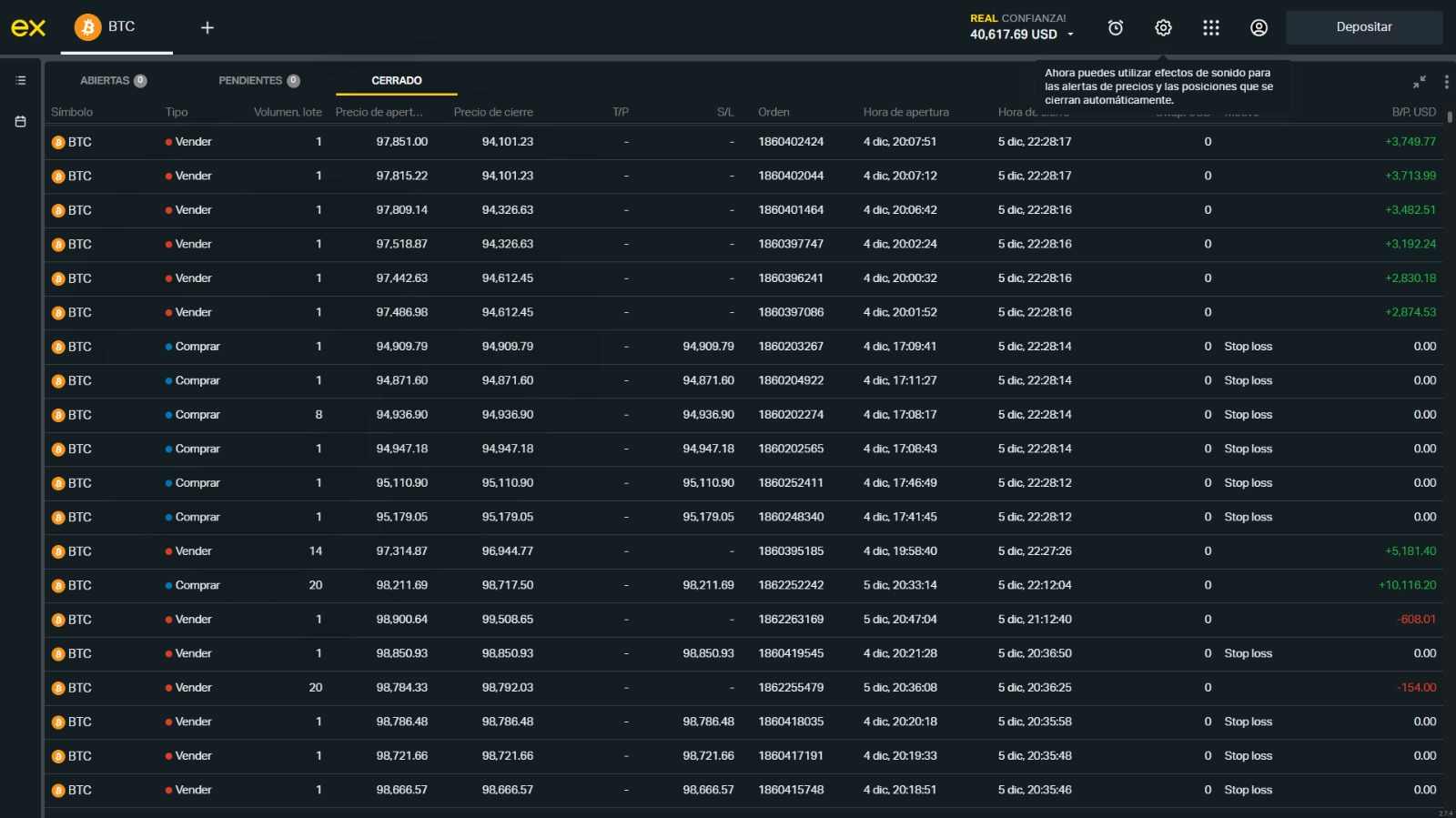Select order 1862252242 row
The width and height of the screenshot is (1456, 818).
[x=743, y=585]
